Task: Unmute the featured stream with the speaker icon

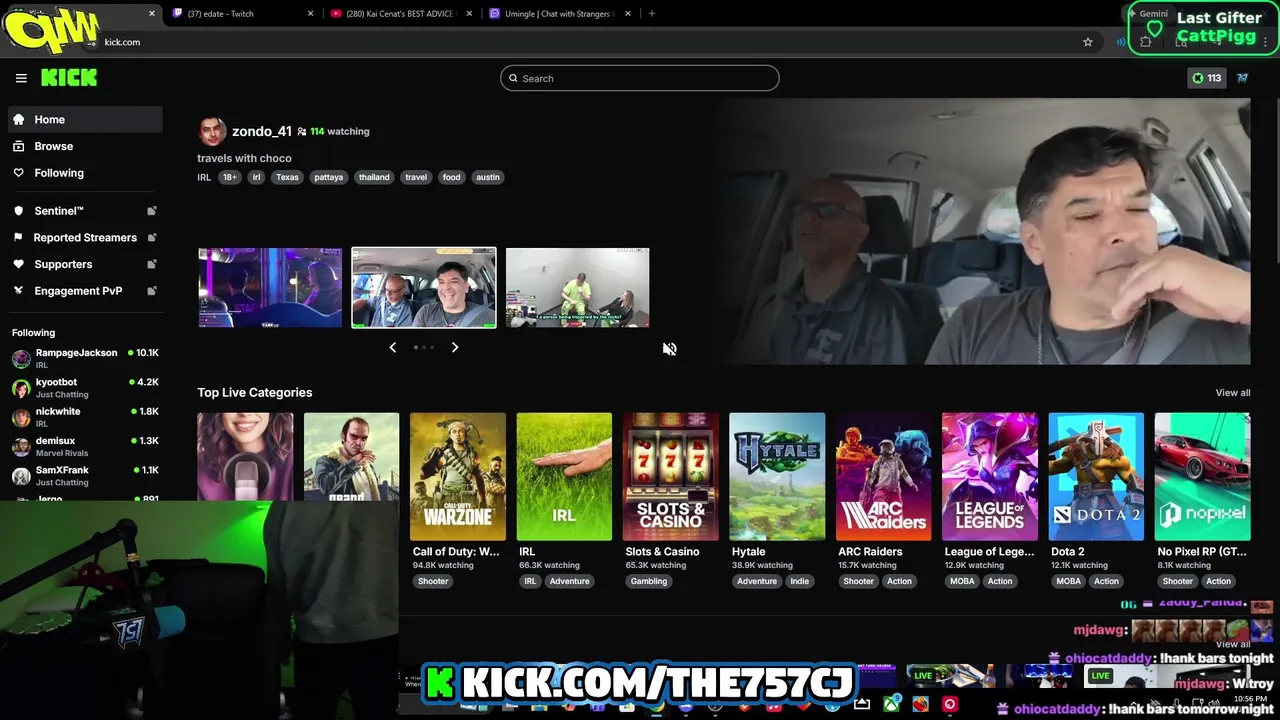Action: click(670, 349)
